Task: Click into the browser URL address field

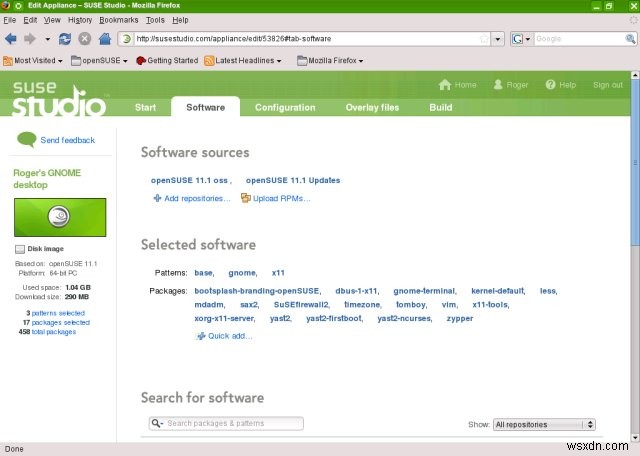Action: 306,39
